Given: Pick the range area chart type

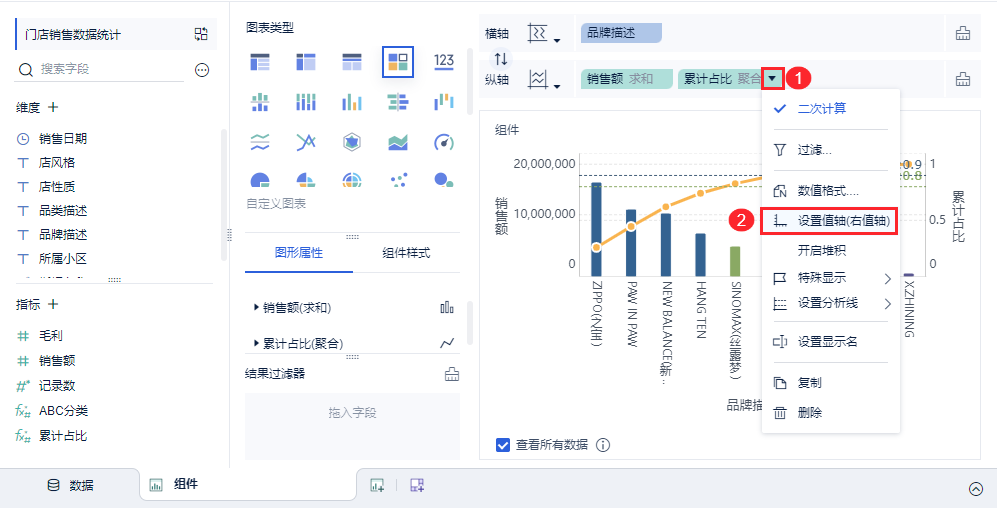Looking at the screenshot, I should (398, 142).
